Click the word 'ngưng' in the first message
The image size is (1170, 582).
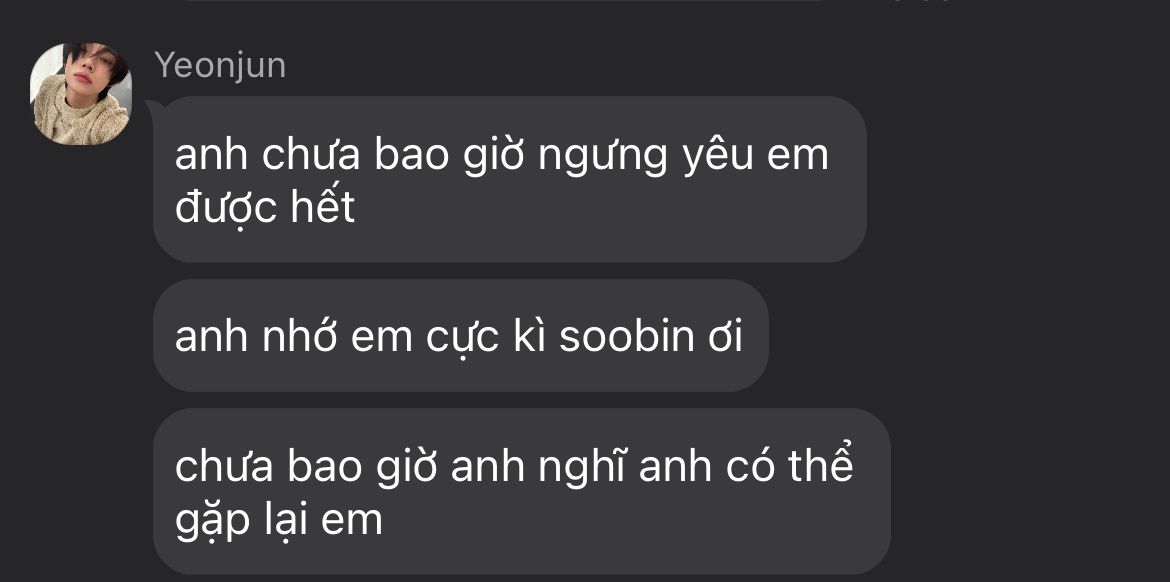[x=602, y=157]
